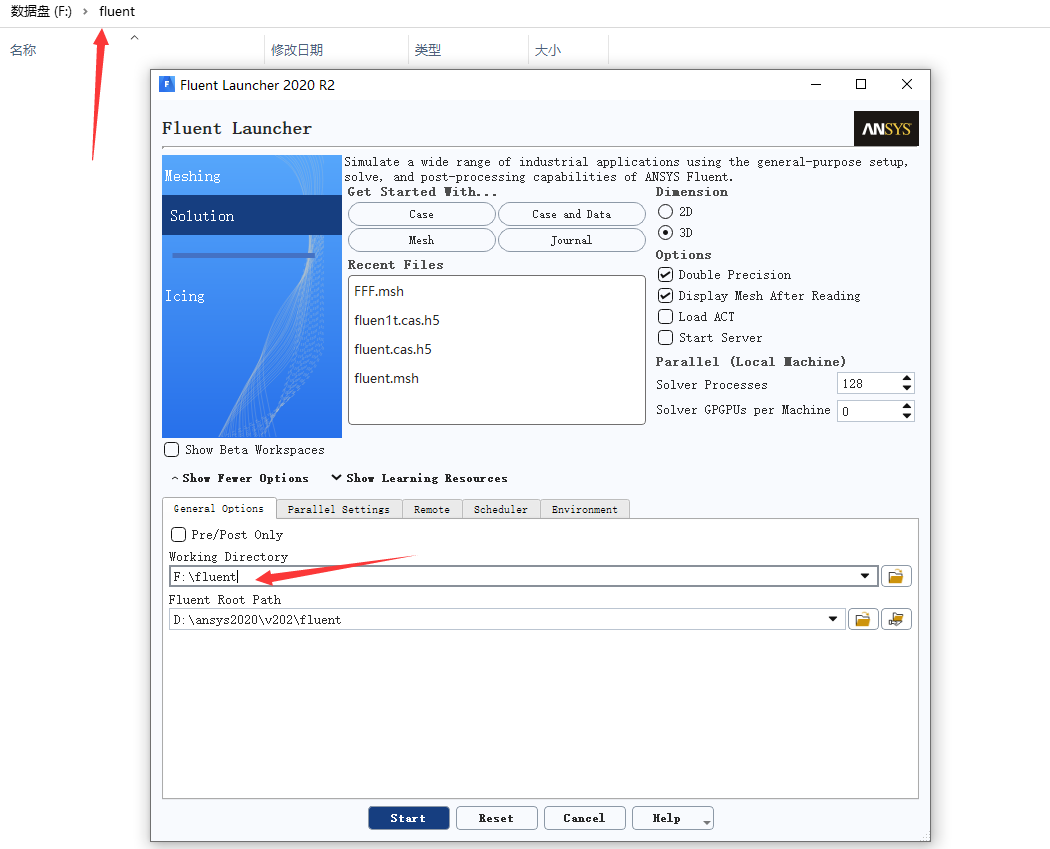Select Meshing workspace
The width and height of the screenshot is (1050, 849).
tap(252, 175)
